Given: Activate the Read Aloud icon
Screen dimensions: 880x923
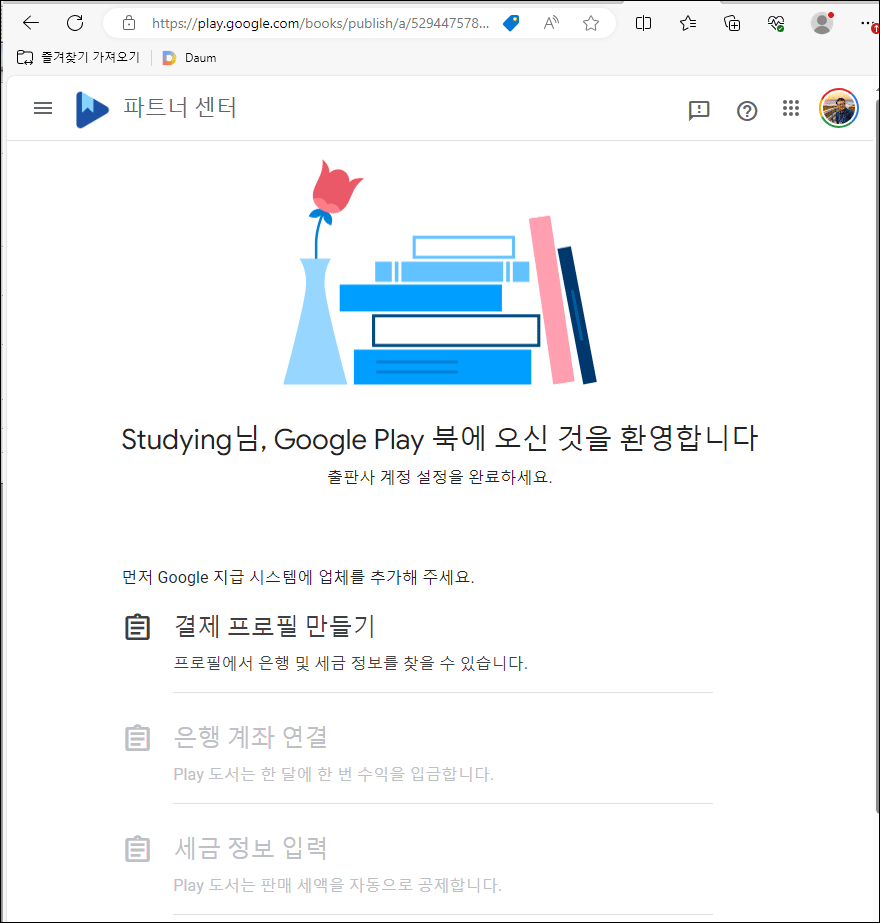Looking at the screenshot, I should (x=551, y=23).
